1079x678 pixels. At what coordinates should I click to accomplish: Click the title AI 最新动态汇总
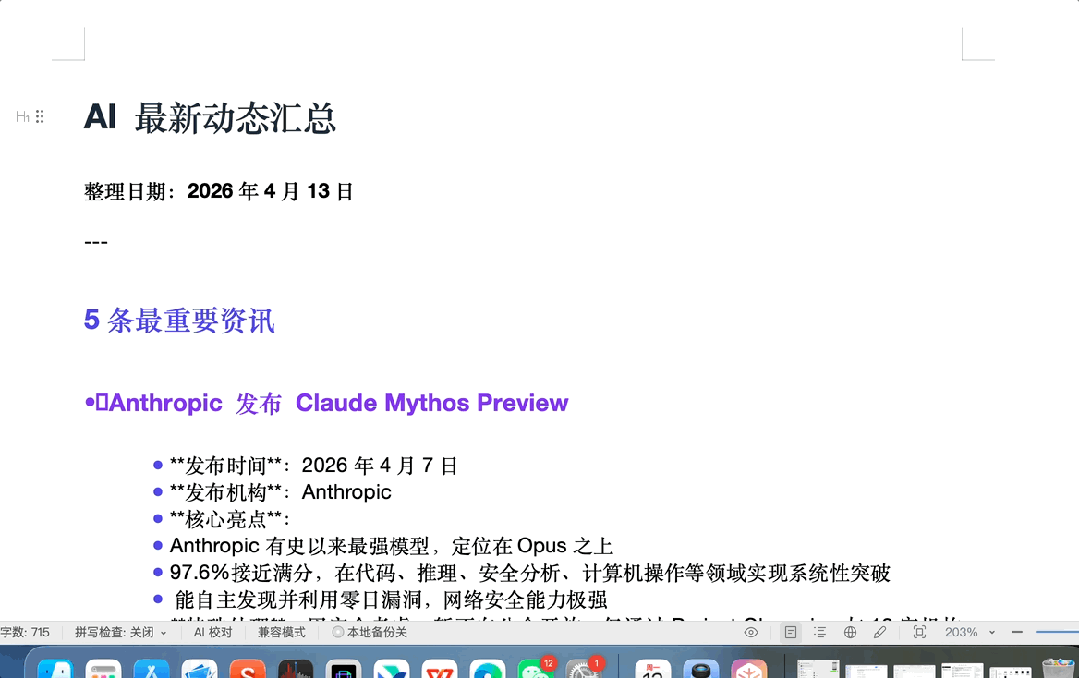point(210,118)
